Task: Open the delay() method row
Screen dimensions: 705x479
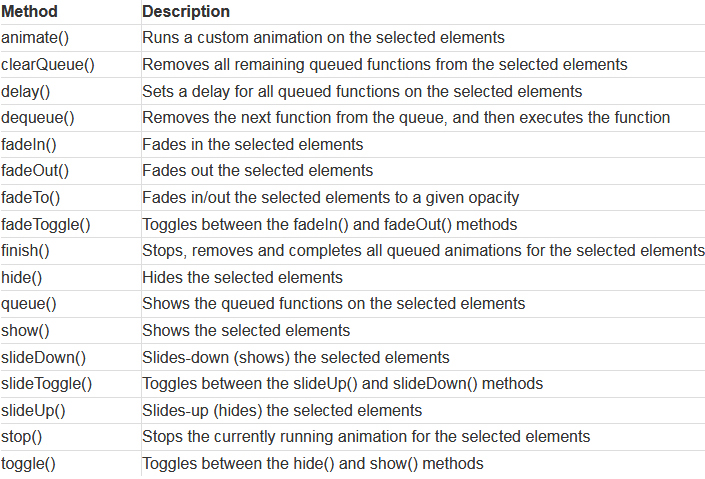Action: 26,91
